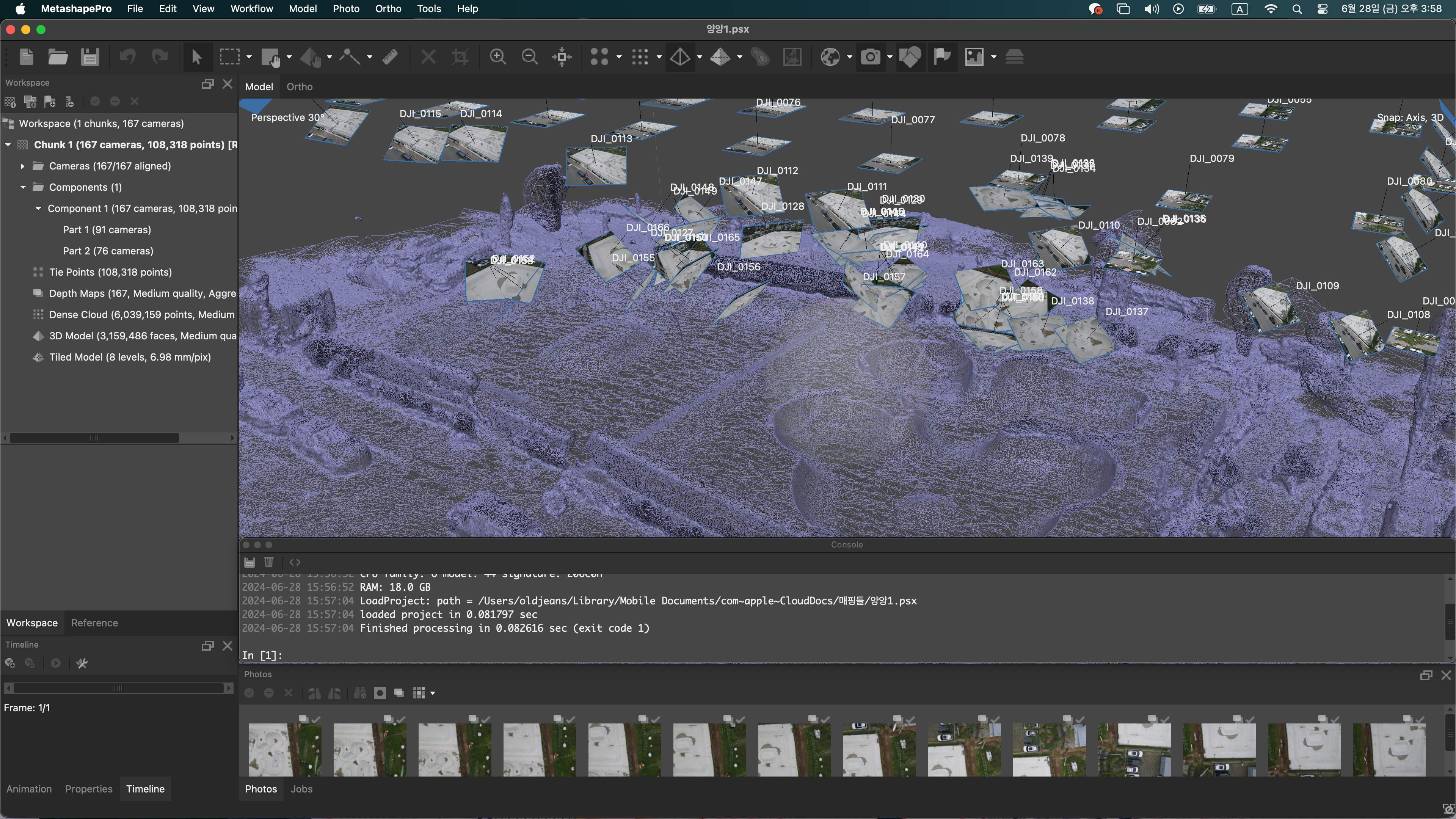This screenshot has height=819, width=1456.
Task: Click the console script brackets icon
Action: click(x=295, y=562)
